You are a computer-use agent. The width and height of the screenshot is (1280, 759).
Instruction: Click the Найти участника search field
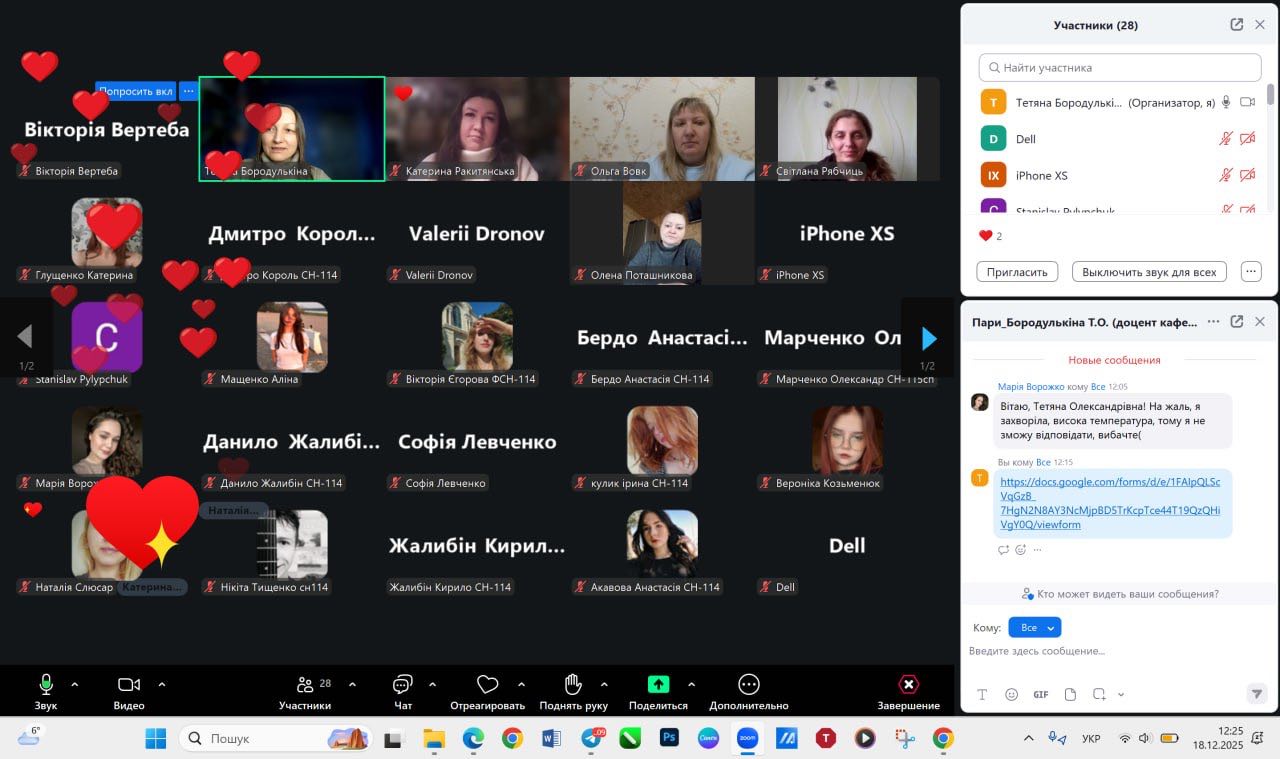pos(1120,68)
